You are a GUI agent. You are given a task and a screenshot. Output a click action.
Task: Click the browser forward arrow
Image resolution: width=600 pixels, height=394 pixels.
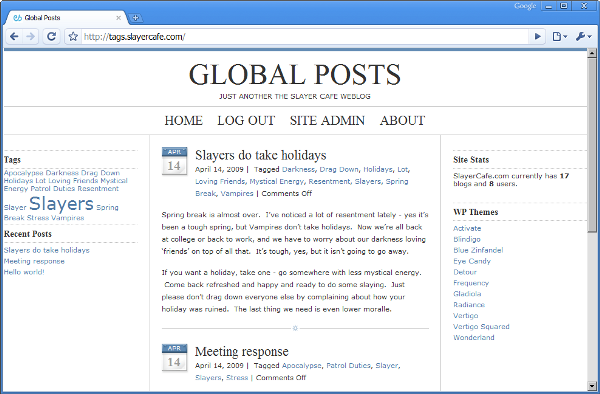[30, 37]
